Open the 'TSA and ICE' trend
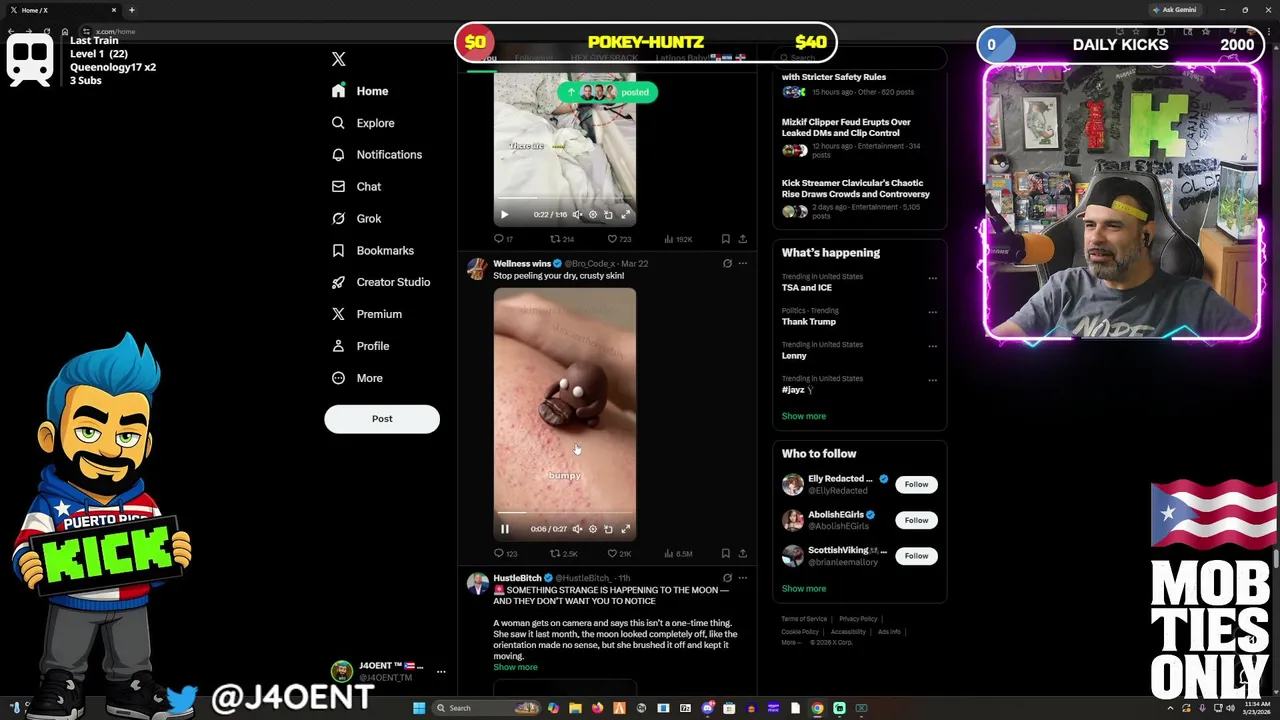 click(806, 288)
